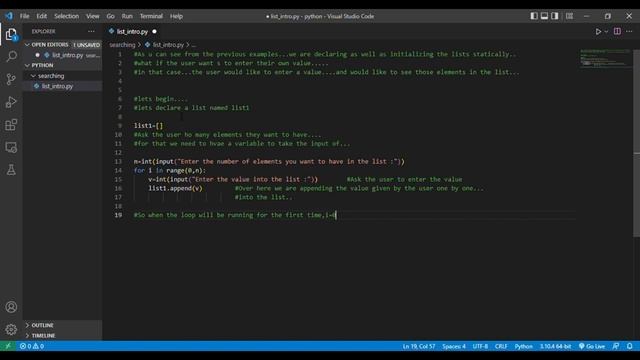The image size is (640, 360).
Task: Click line 14 for loop statement
Action: coord(170,171)
